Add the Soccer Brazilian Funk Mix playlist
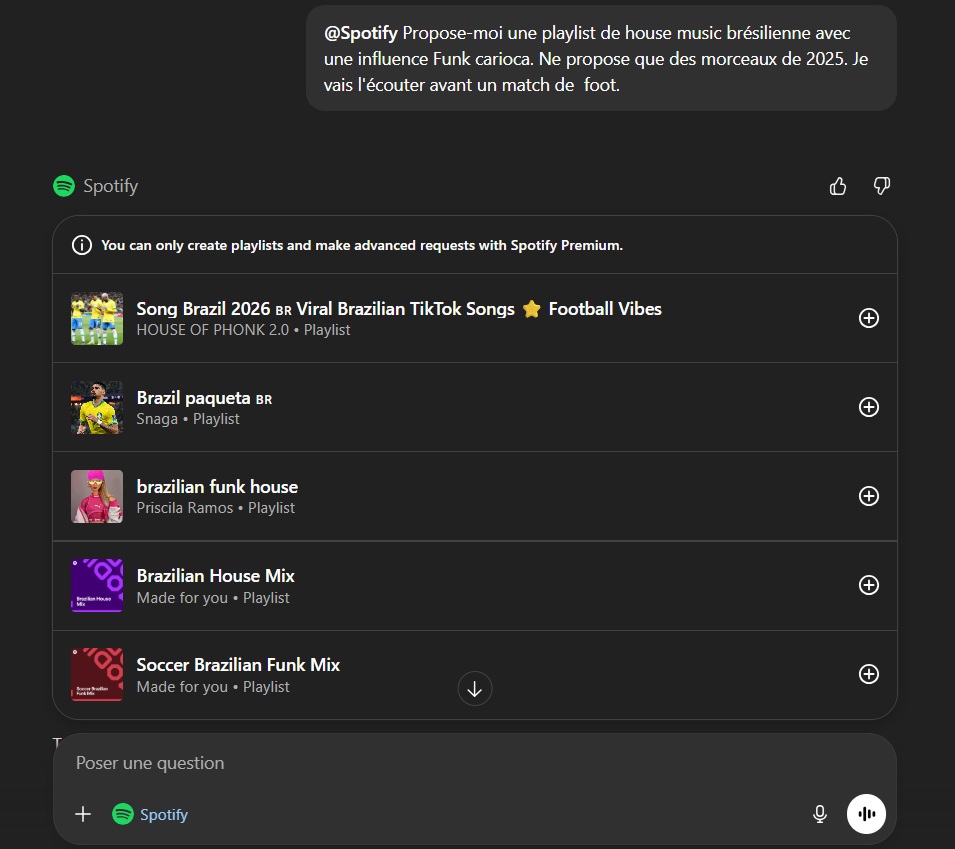 pyautogui.click(x=868, y=674)
